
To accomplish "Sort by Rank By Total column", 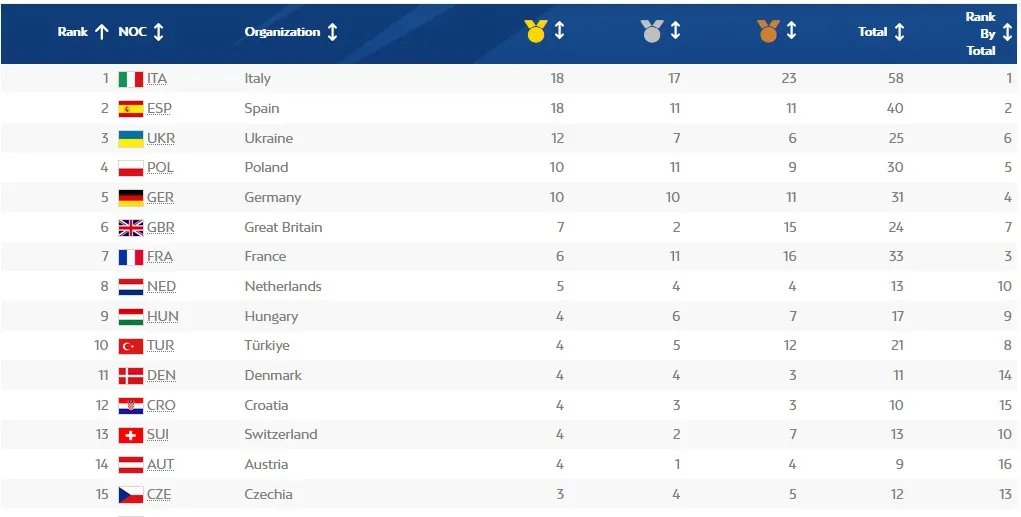I will pyautogui.click(x=1007, y=32).
